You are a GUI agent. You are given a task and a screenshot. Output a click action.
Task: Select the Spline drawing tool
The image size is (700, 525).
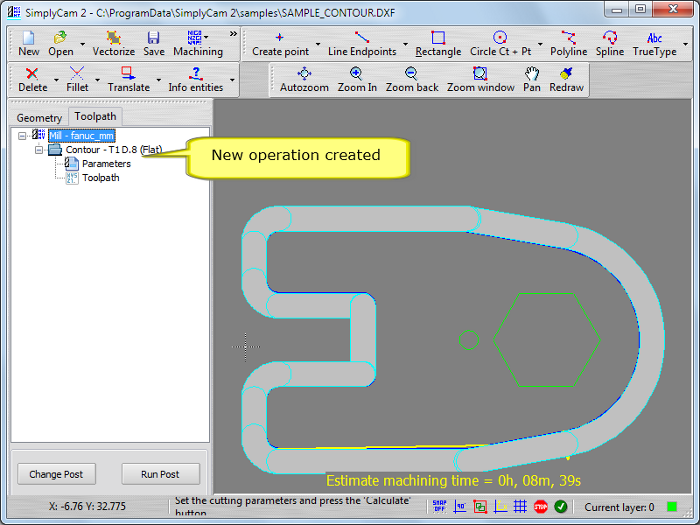pyautogui.click(x=609, y=43)
